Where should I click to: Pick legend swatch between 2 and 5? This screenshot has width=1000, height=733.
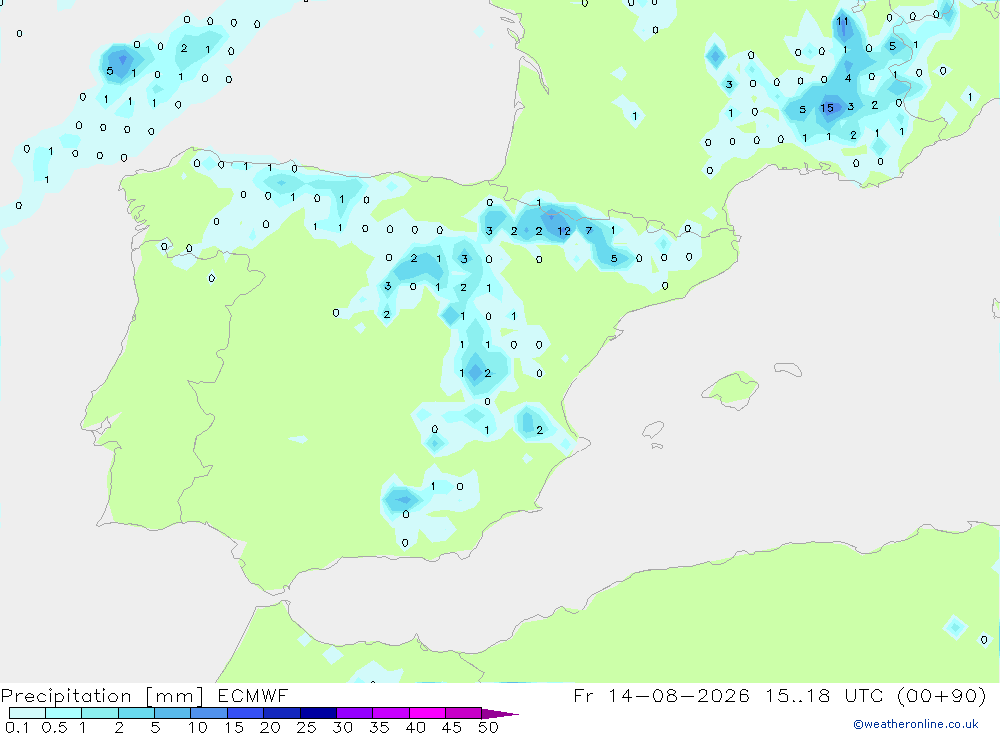point(136,713)
